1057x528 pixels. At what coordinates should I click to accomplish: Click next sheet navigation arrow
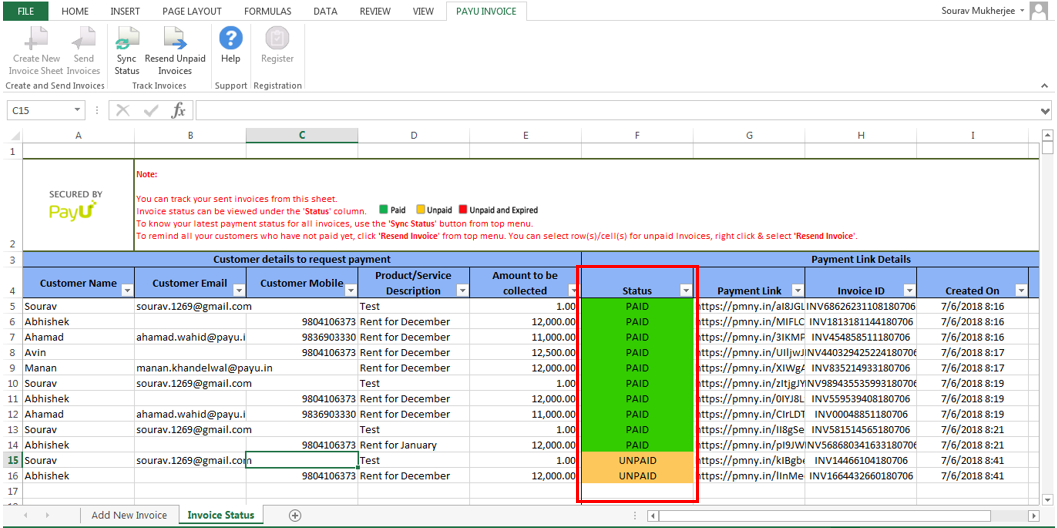point(47,515)
